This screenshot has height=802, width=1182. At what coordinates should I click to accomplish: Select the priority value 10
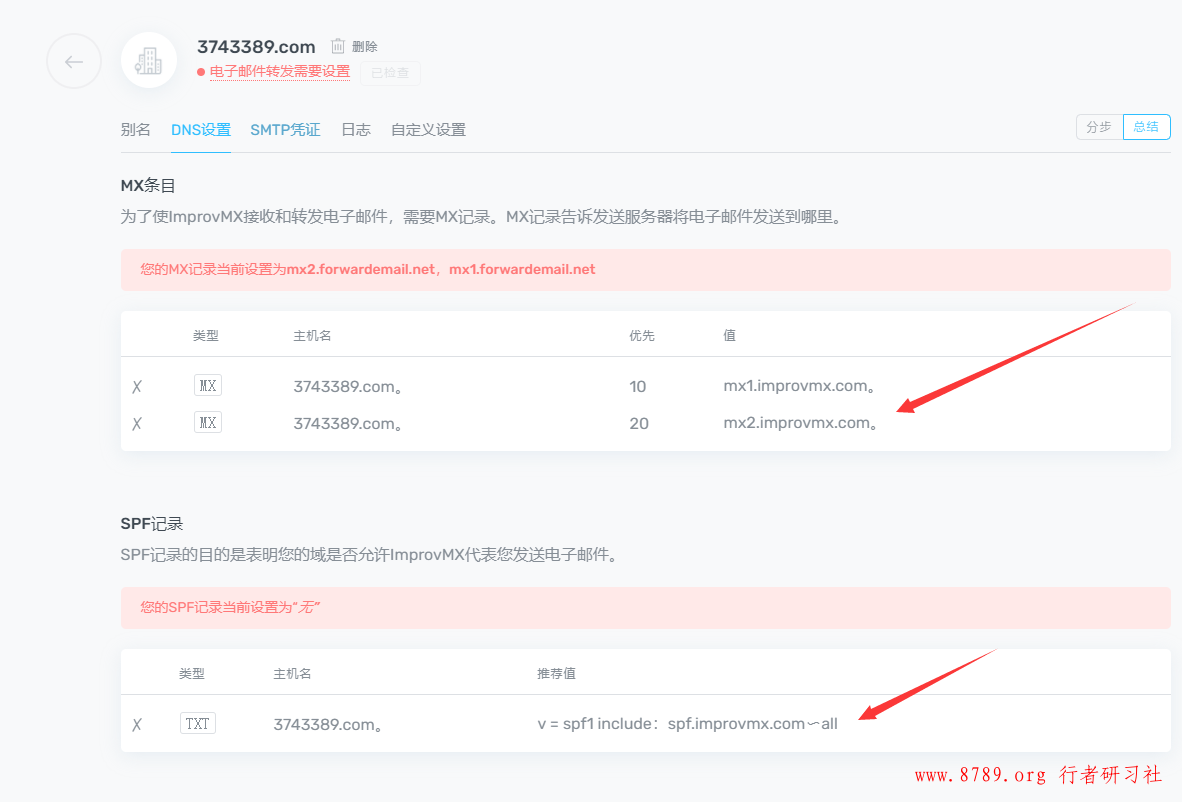pos(638,387)
